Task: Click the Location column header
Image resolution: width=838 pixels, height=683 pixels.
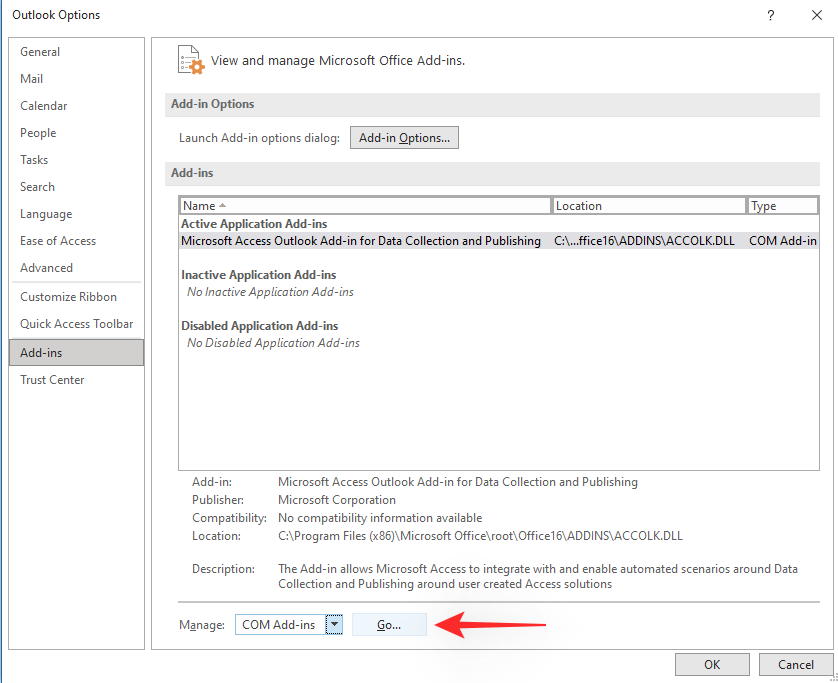Action: point(649,206)
